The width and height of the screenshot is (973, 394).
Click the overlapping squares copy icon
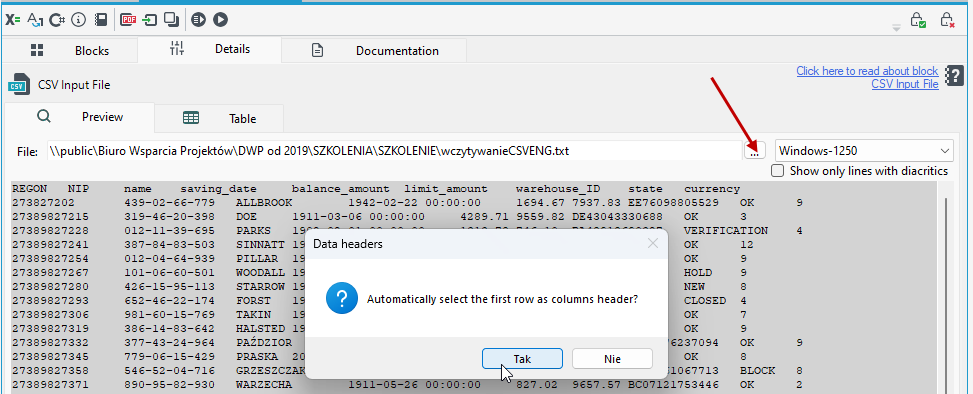[x=171, y=20]
